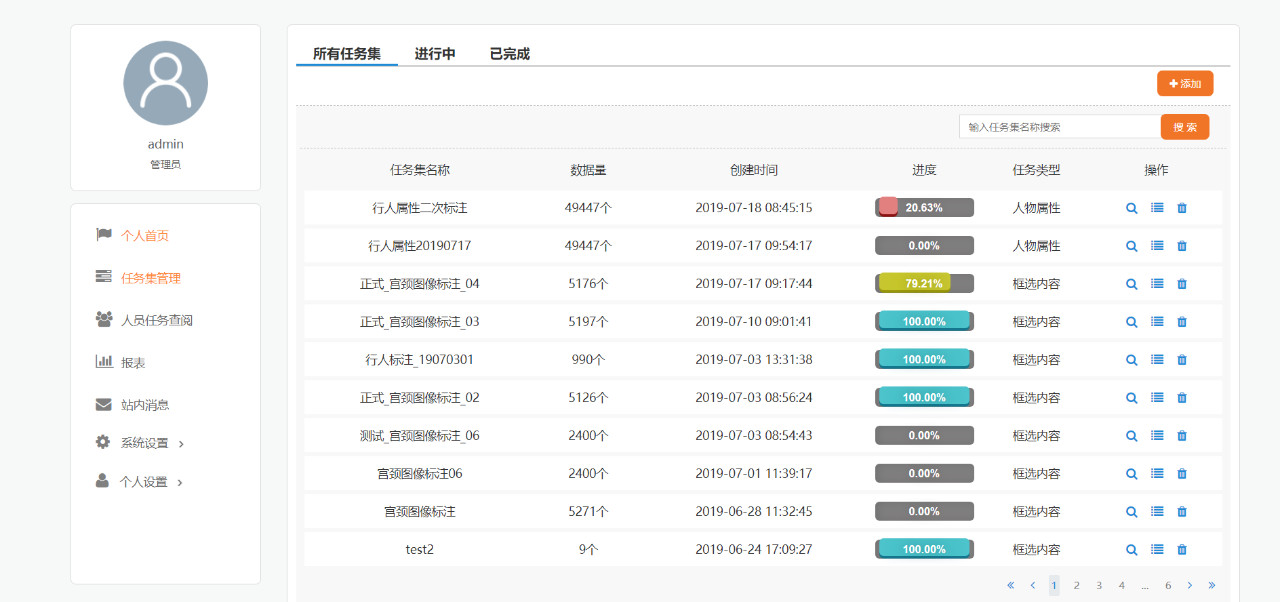The height and width of the screenshot is (602, 1280).
Task: Switch to the 已完成 tab
Action: pos(509,54)
